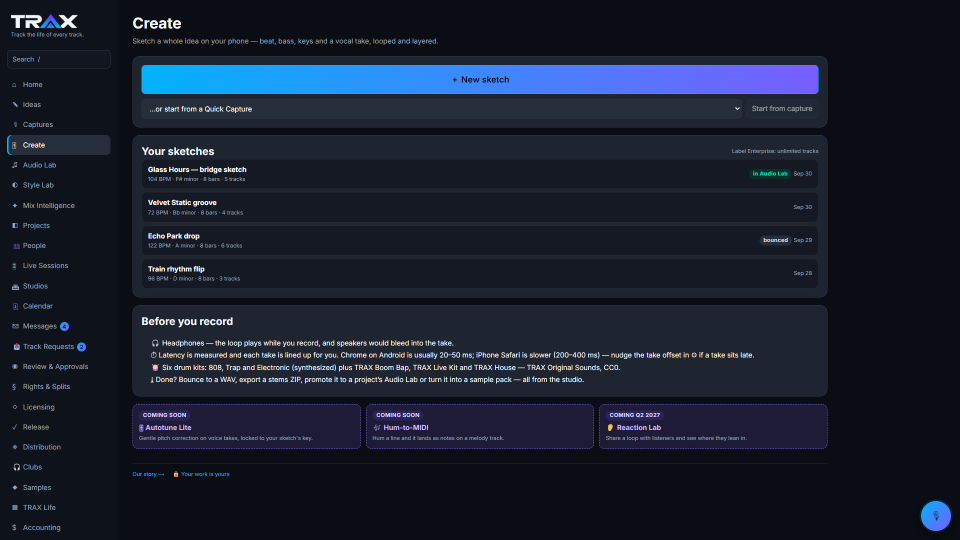Navigate to Style Lab
The height and width of the screenshot is (540, 960).
tap(59, 185)
